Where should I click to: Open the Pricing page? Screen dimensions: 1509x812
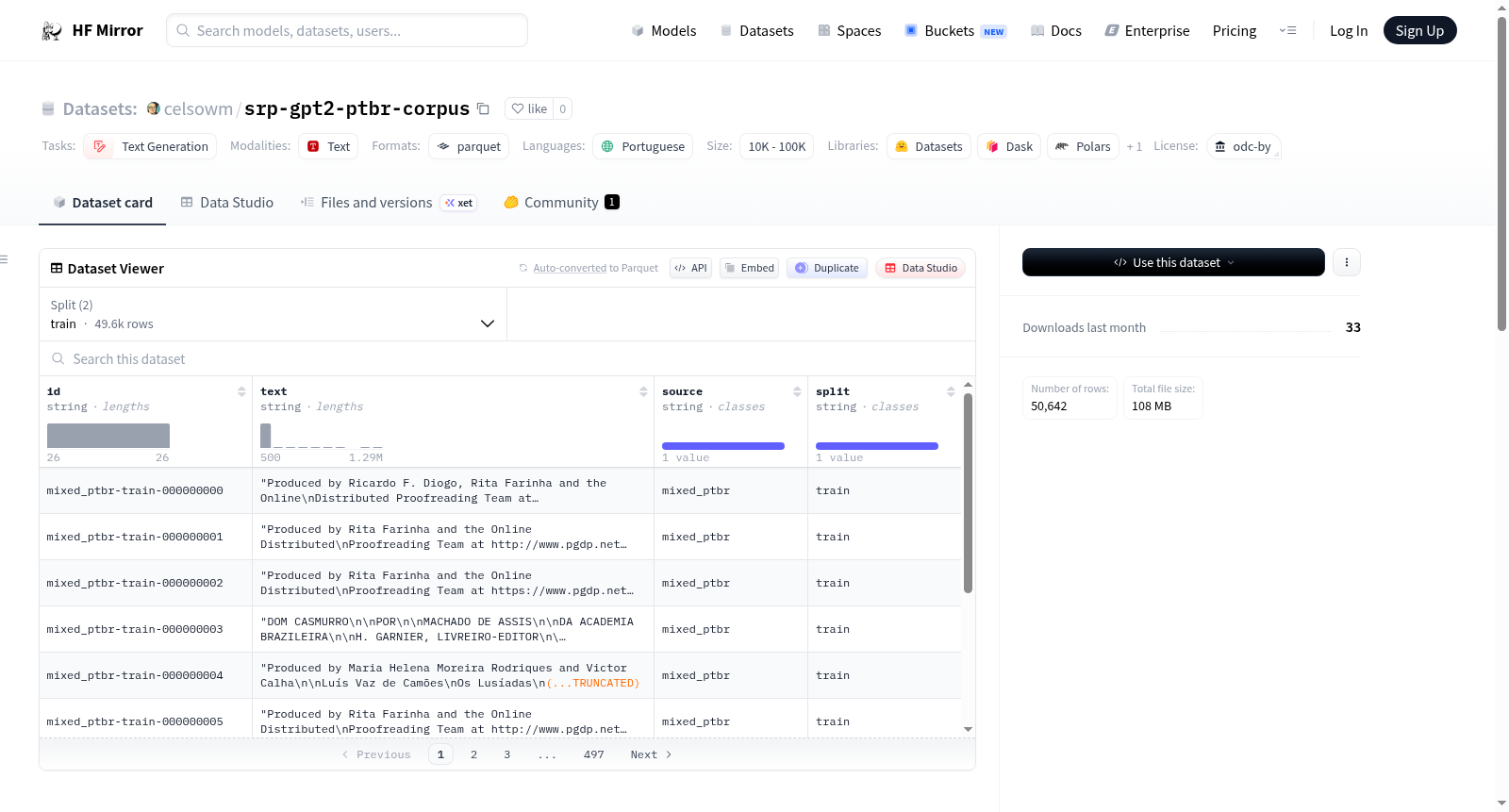[x=1235, y=31]
